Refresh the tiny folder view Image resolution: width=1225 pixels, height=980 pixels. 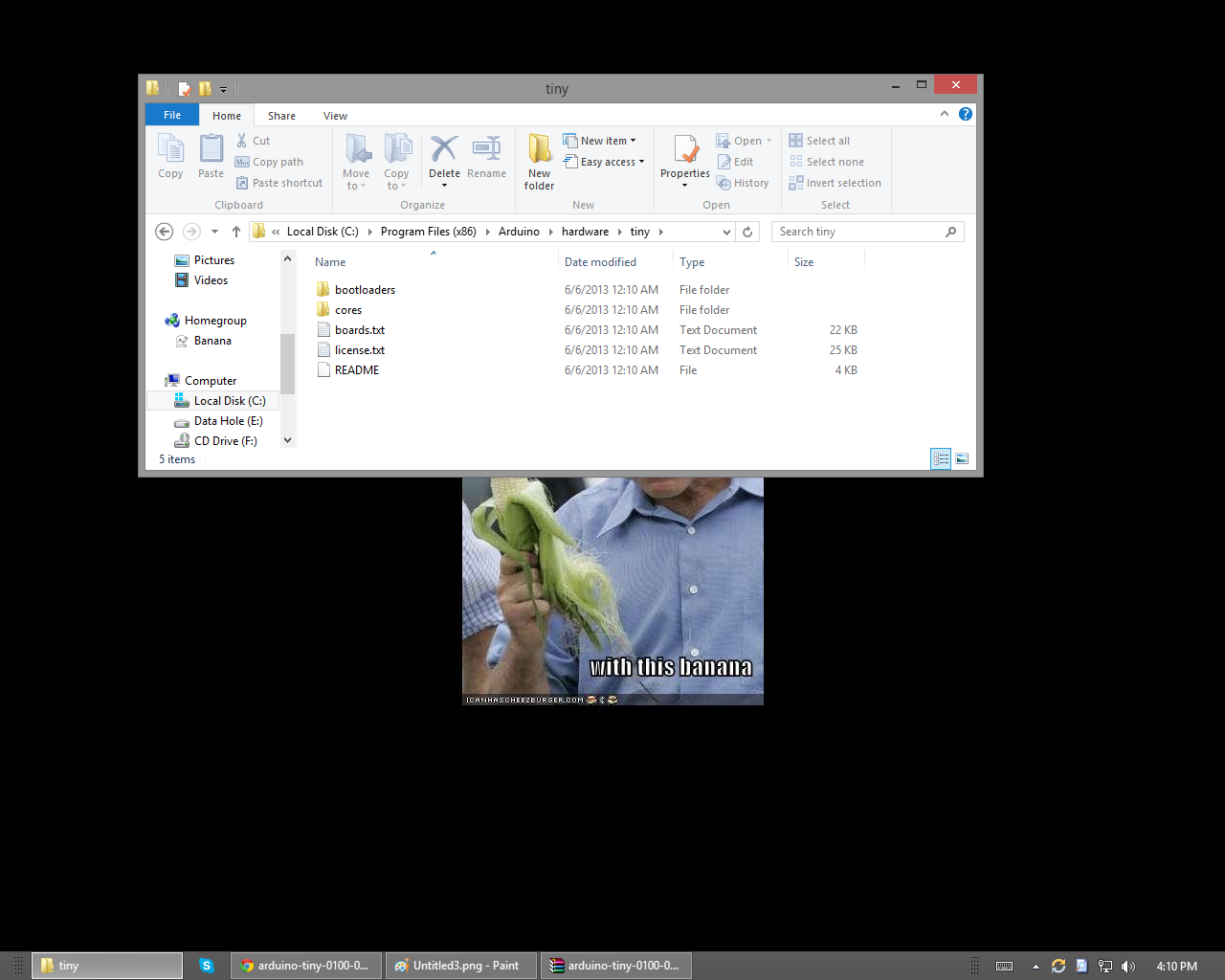tap(748, 232)
